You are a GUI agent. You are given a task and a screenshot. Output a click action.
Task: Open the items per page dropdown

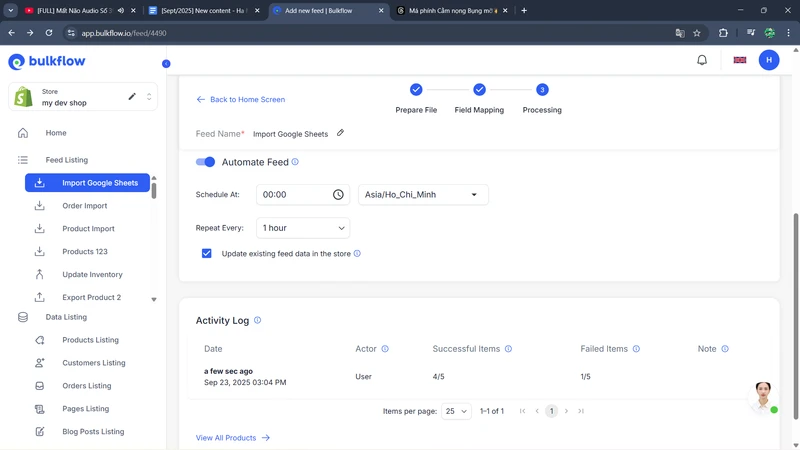tap(456, 411)
